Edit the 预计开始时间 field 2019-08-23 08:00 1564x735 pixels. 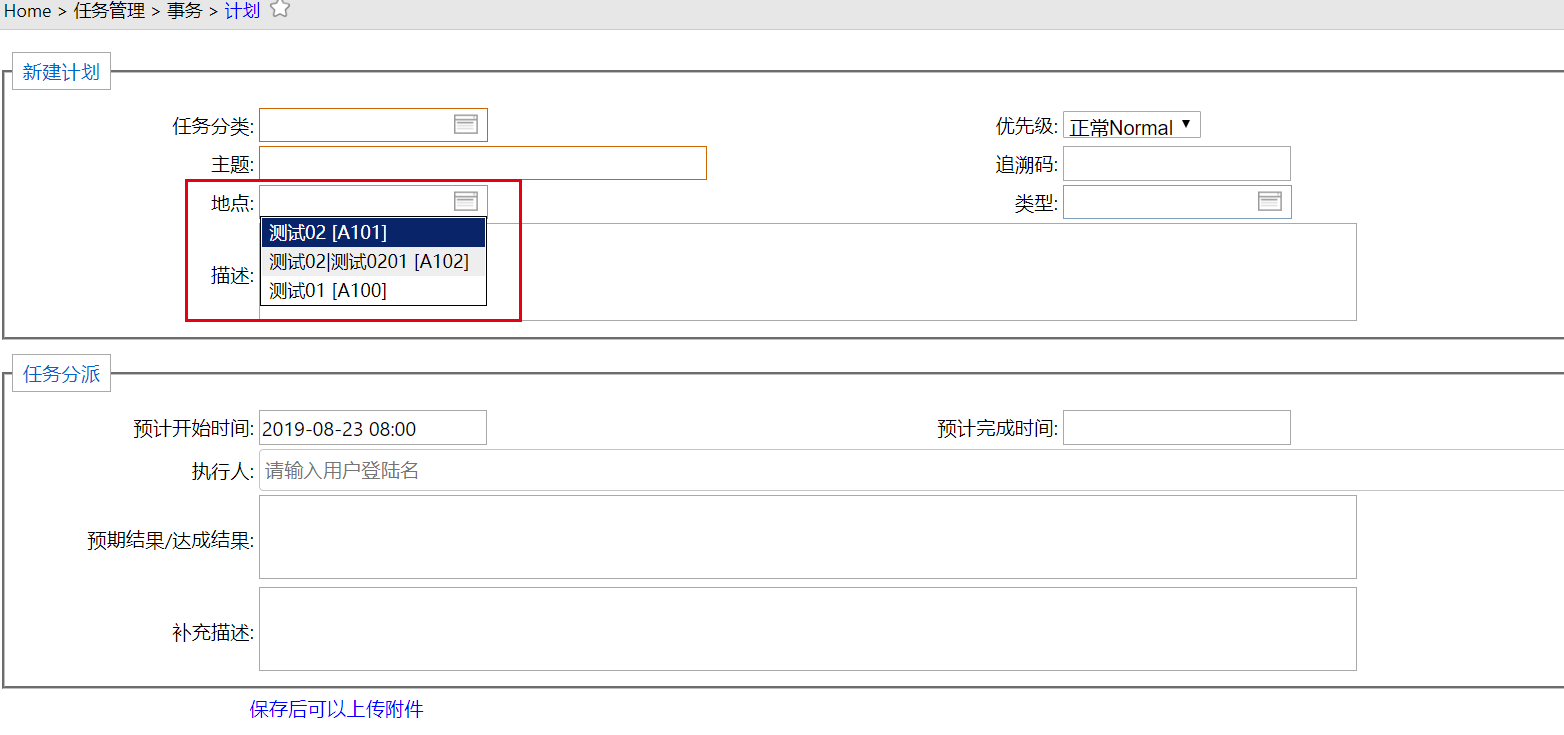click(373, 428)
